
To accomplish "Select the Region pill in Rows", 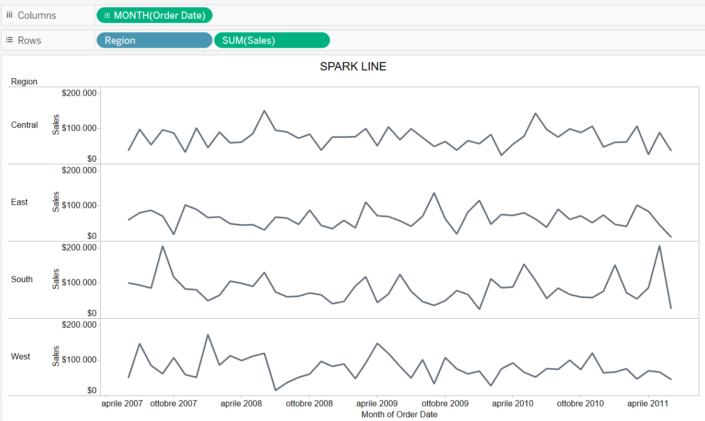I will pyautogui.click(x=152, y=40).
